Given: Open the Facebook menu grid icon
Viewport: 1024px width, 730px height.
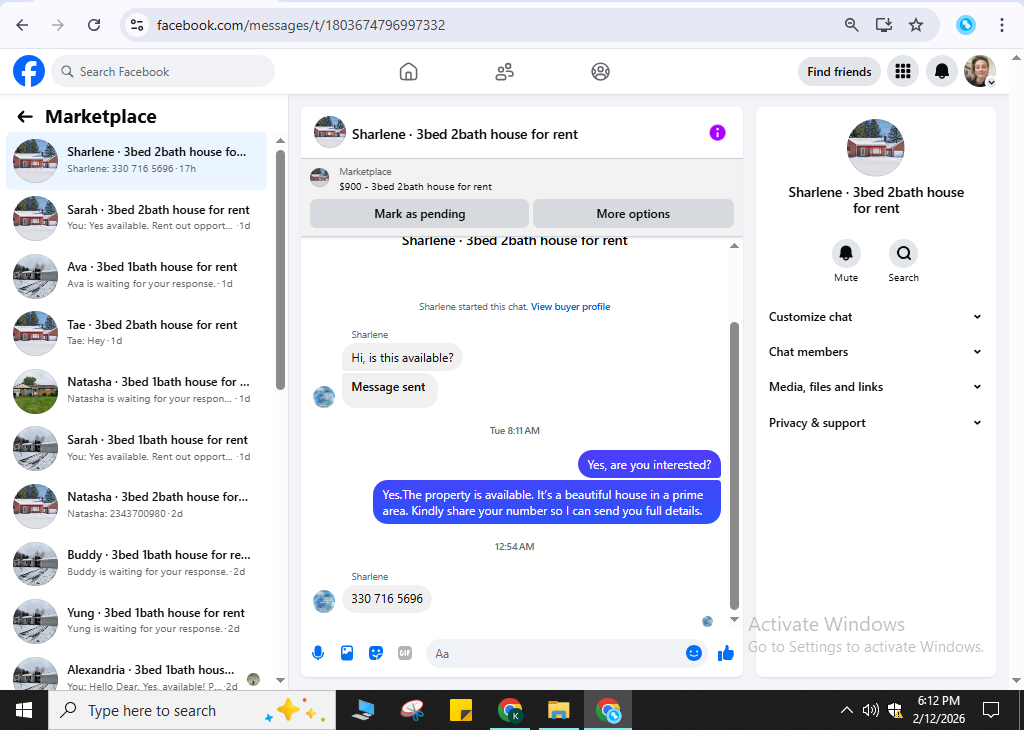Looking at the screenshot, I should [903, 71].
